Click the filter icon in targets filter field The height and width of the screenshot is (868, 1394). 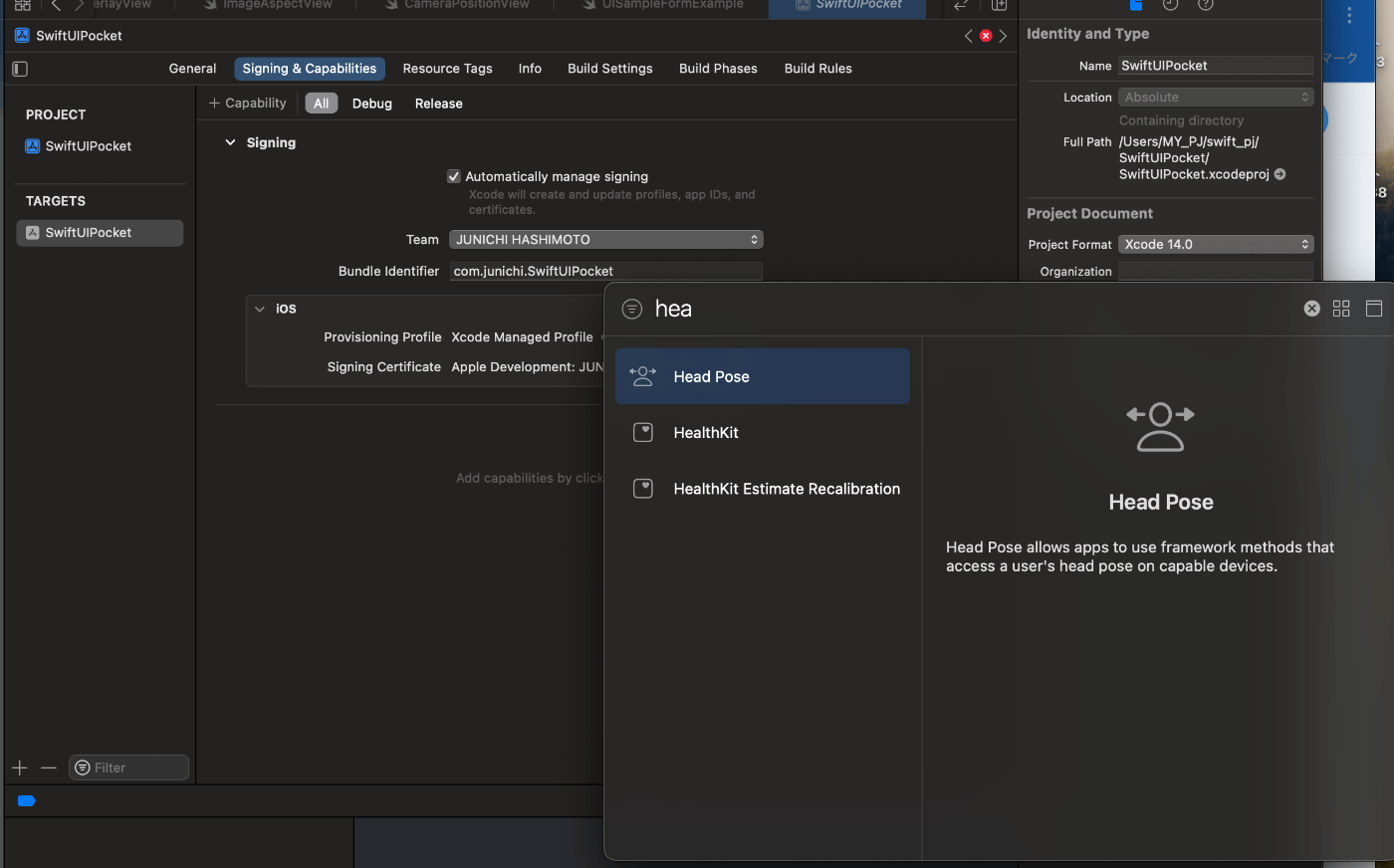[83, 767]
